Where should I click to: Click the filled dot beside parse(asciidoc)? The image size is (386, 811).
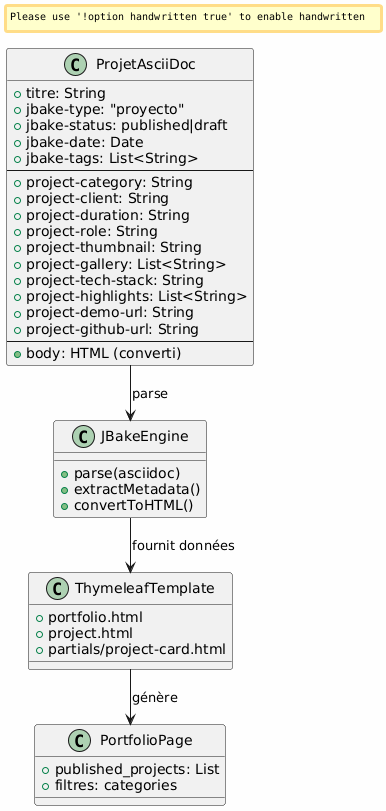(x=64, y=474)
